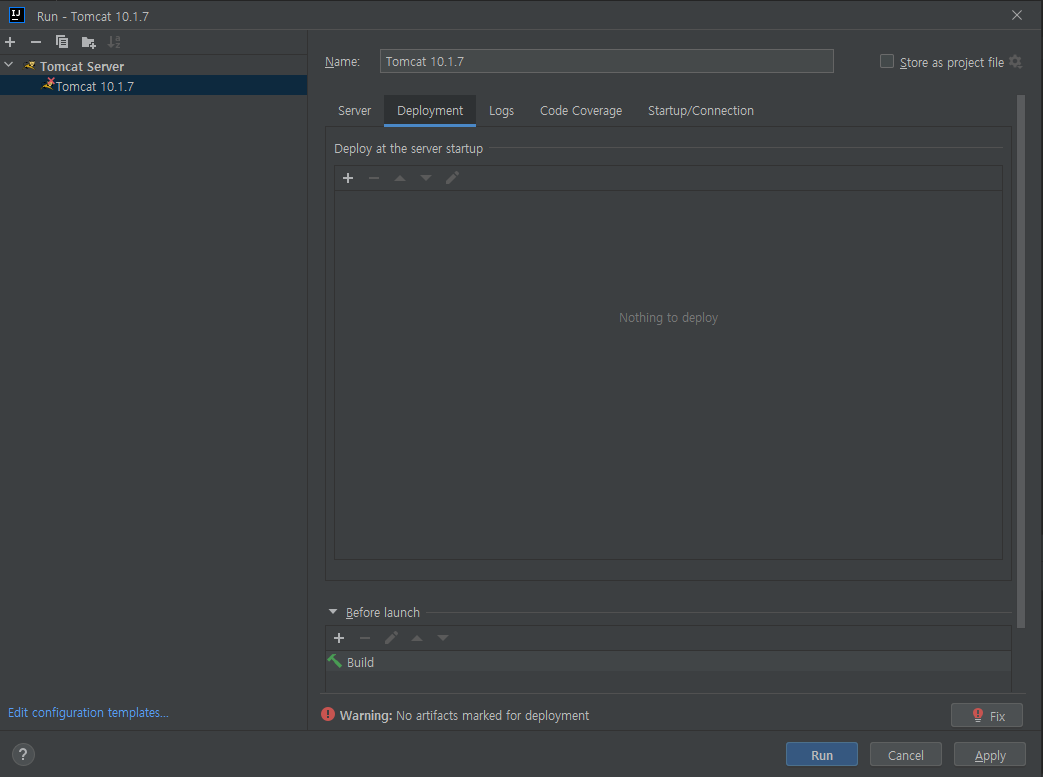The image size is (1043, 777).
Task: Switch to the Server tab
Action: tap(355, 110)
